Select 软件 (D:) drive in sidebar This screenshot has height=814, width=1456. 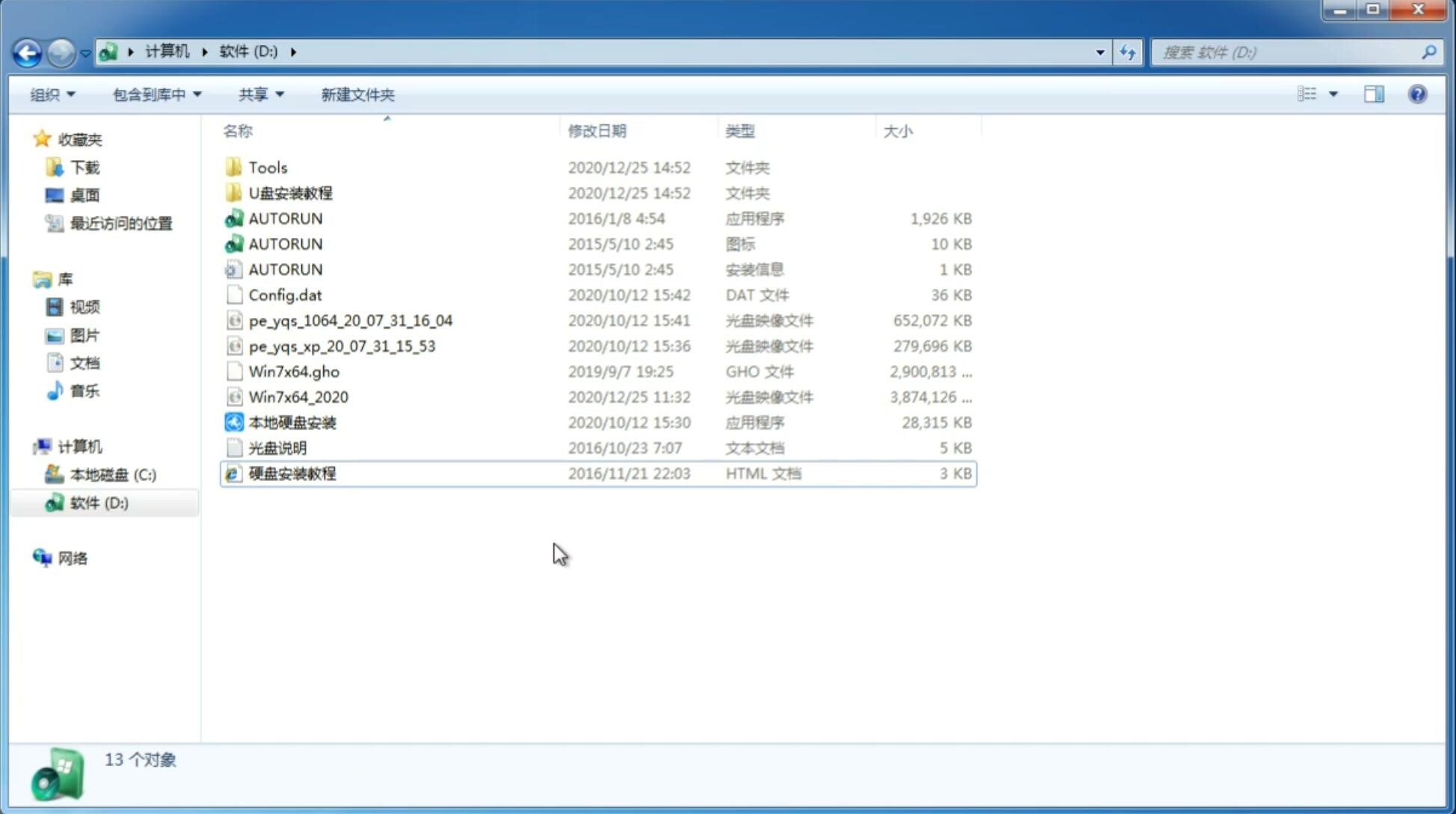[98, 503]
